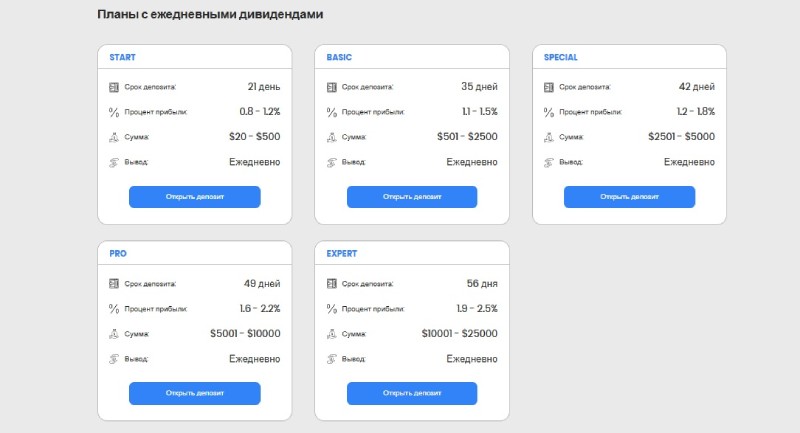Click the withdrawal icon in PRO plan
The width and height of the screenshot is (800, 433).
point(114,358)
